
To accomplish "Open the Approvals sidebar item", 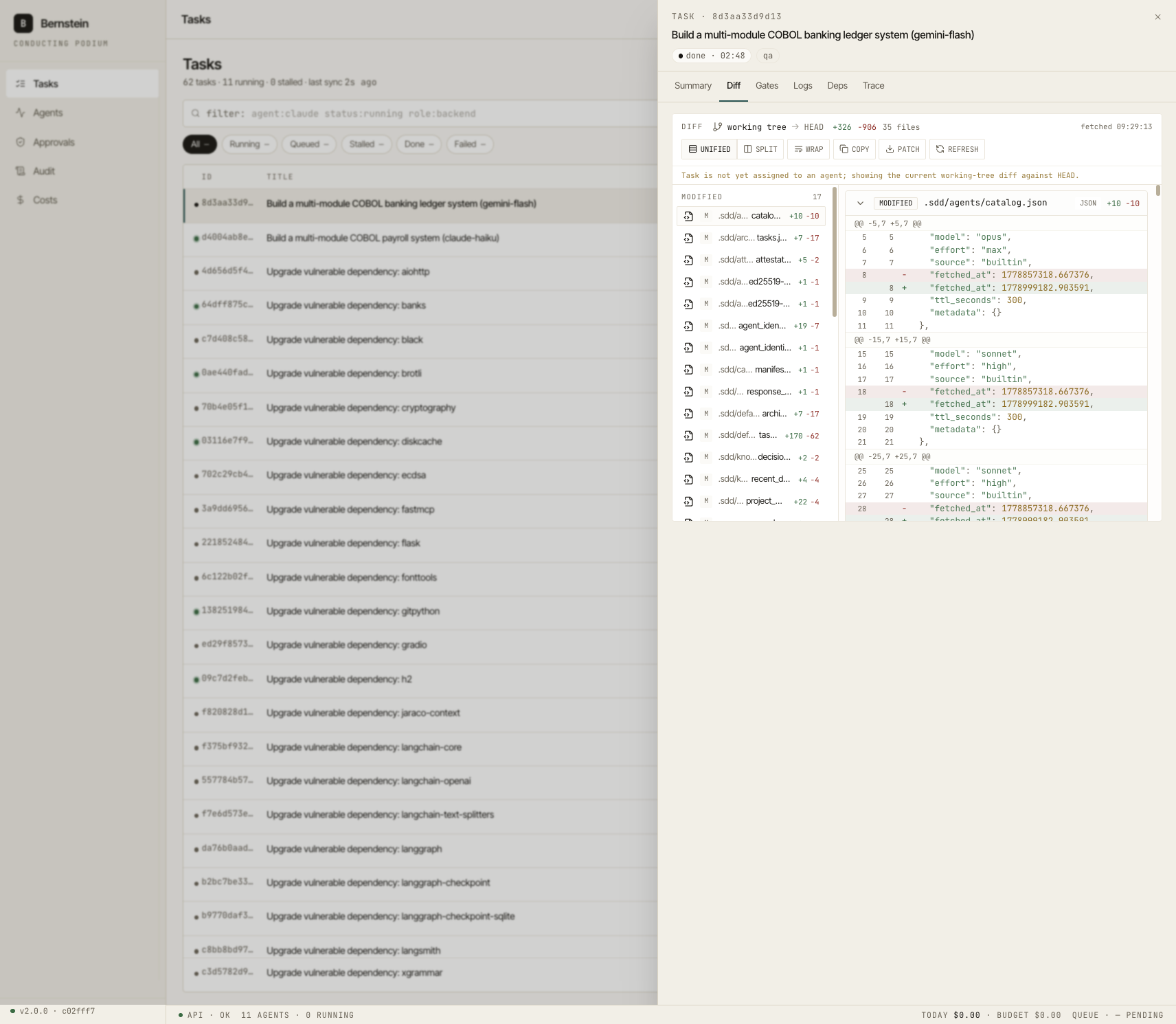I will (82, 142).
